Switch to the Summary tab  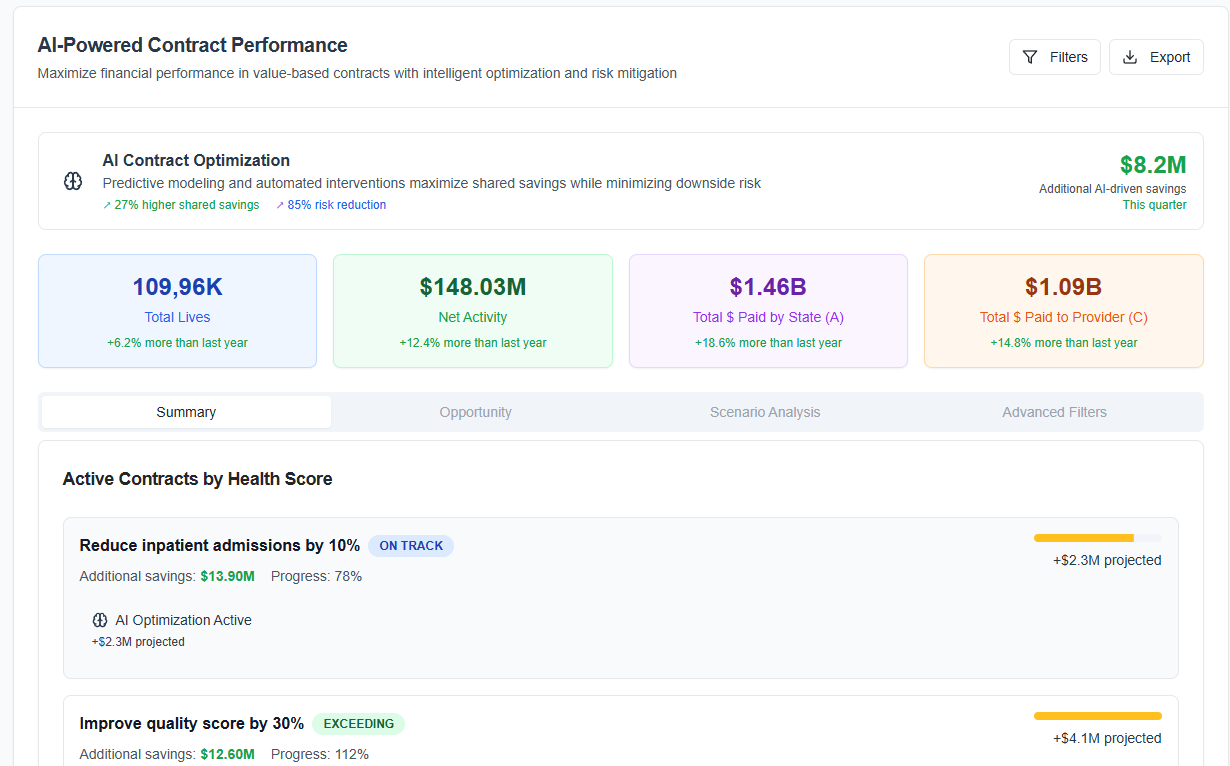[186, 412]
